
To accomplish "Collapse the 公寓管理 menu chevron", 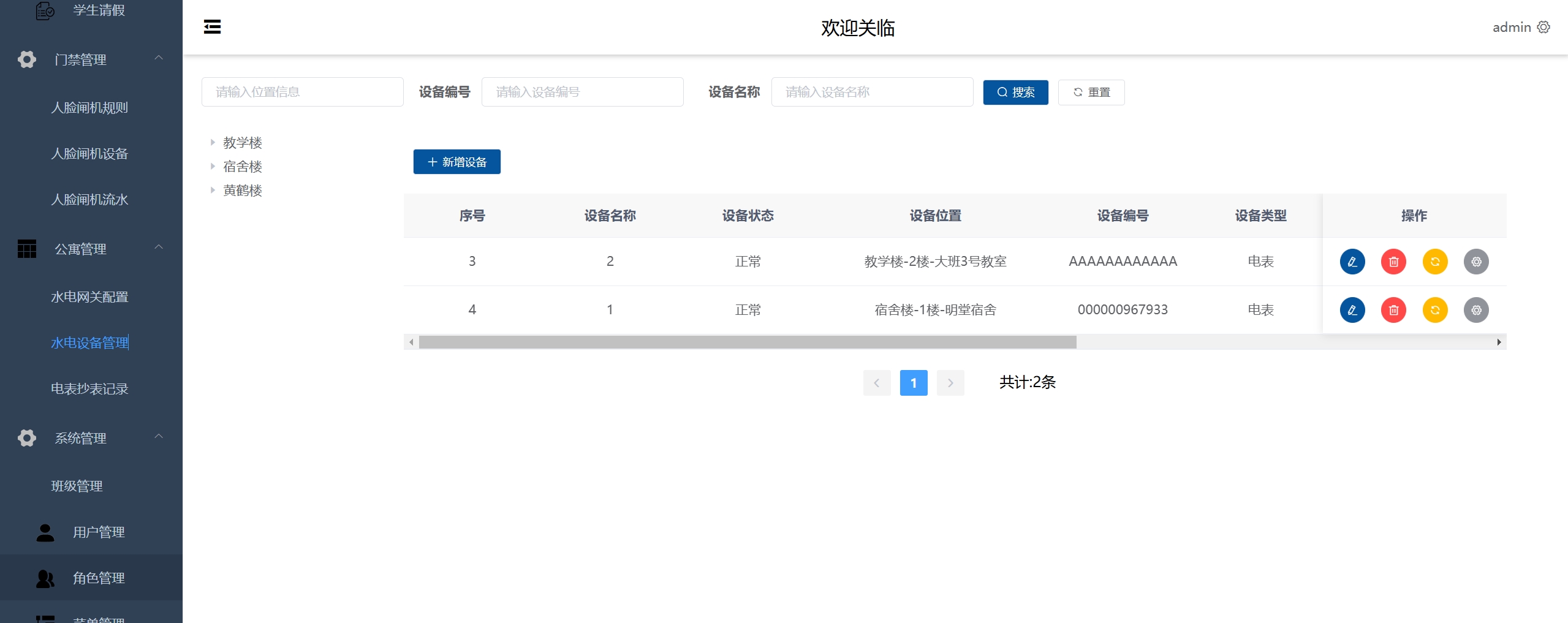I will point(159,247).
